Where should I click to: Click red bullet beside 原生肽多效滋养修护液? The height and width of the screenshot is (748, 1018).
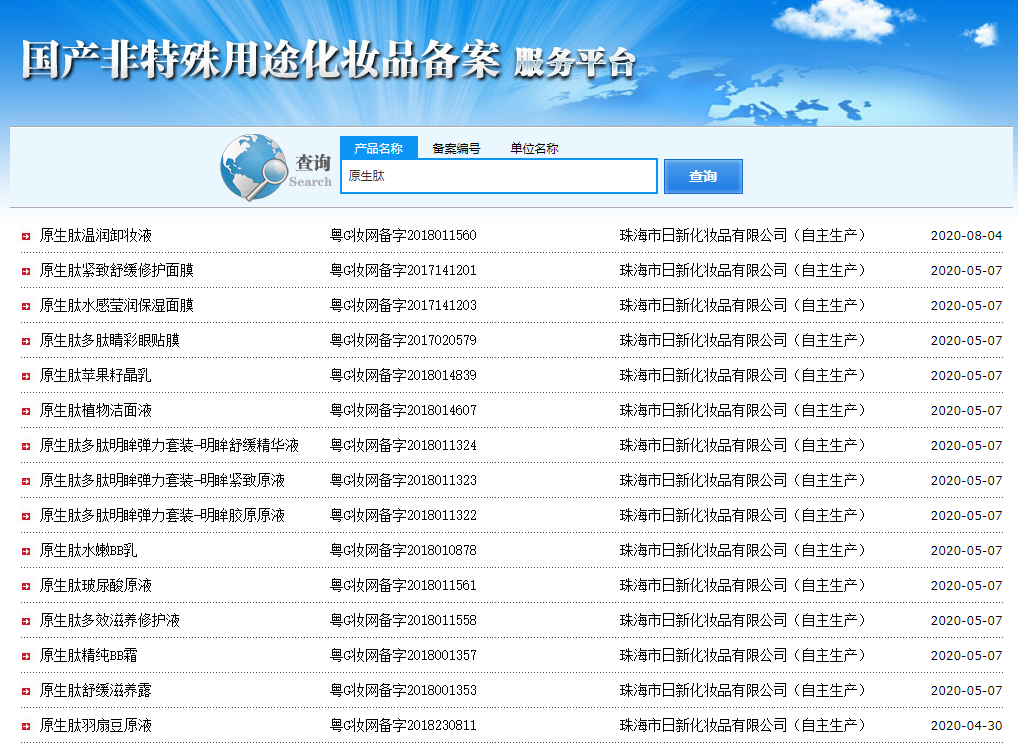[x=26, y=622]
